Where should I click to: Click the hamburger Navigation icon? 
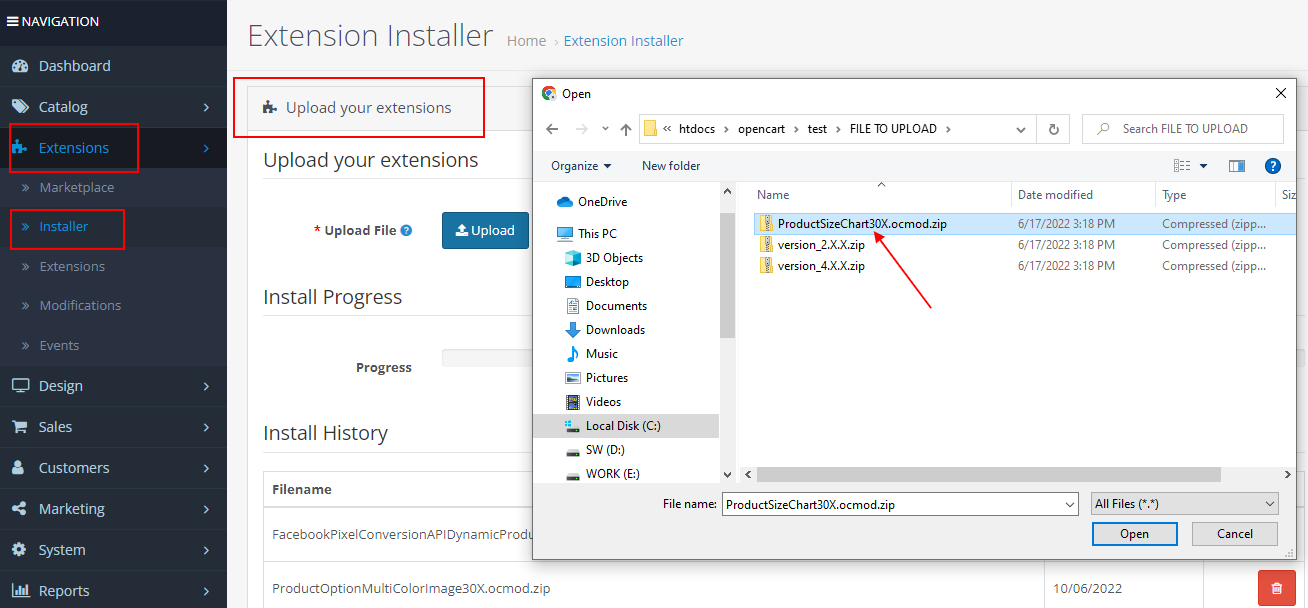13,21
